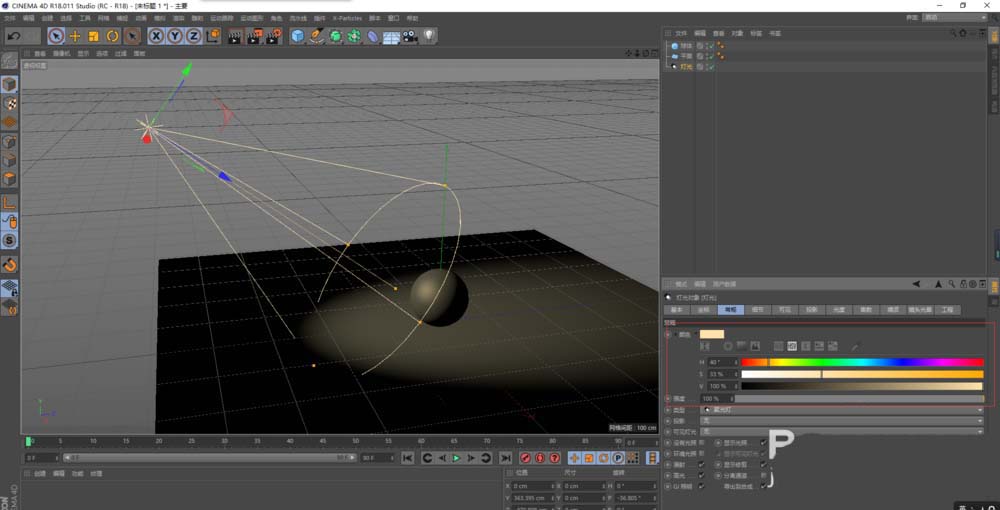Toggle the X axis lock

coord(156,36)
